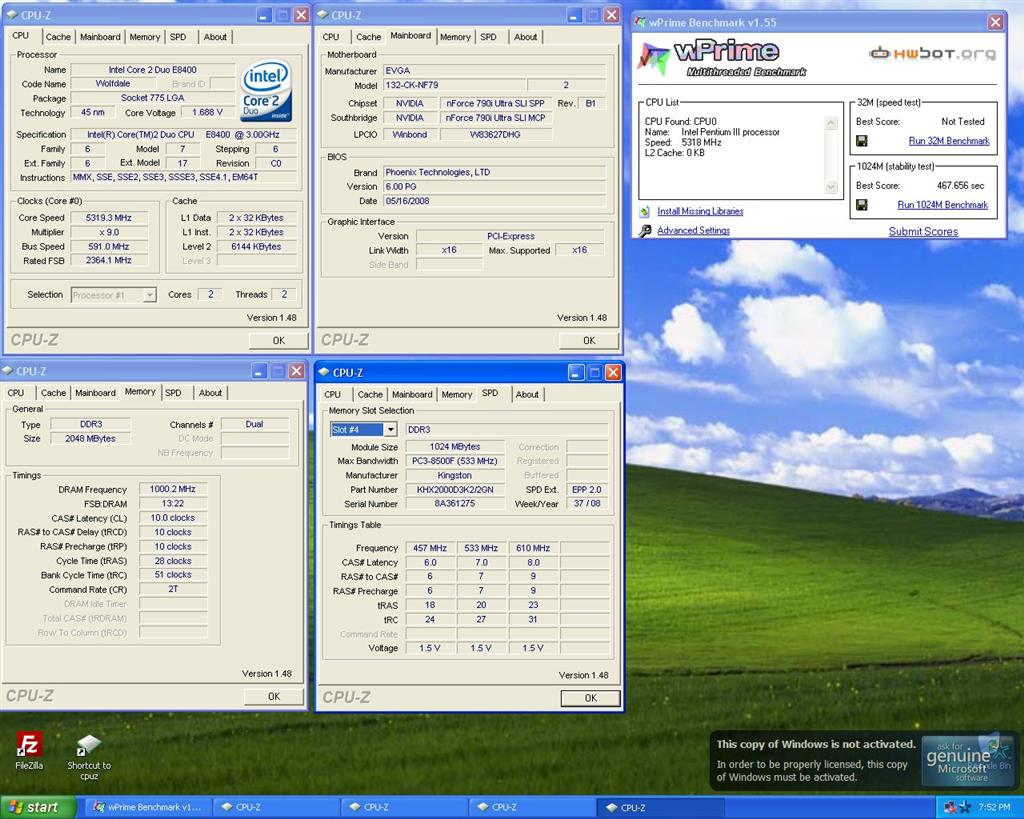Viewport: 1024px width, 819px height.
Task: Close the wPrime Benchmark window
Action: point(995,23)
